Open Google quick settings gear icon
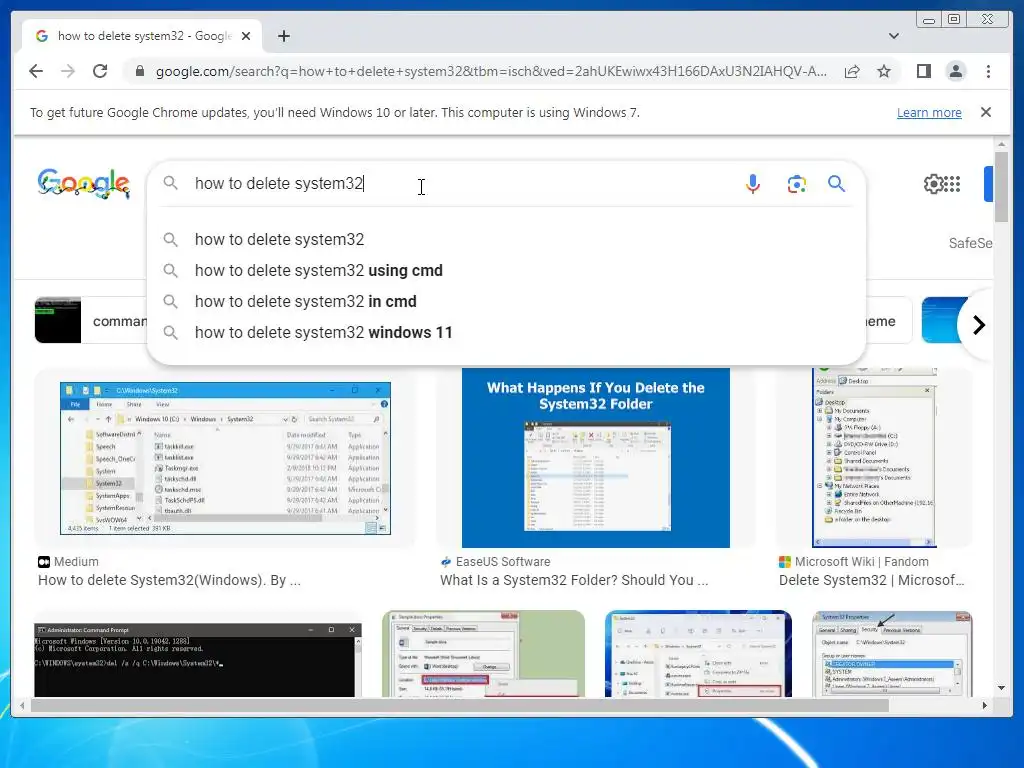This screenshot has height=768, width=1024. pyautogui.click(x=933, y=184)
